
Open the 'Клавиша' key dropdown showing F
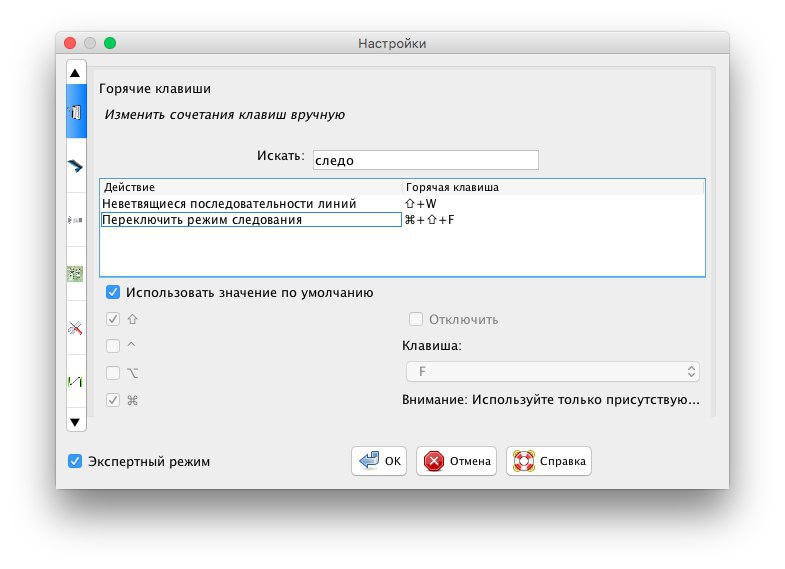click(553, 372)
